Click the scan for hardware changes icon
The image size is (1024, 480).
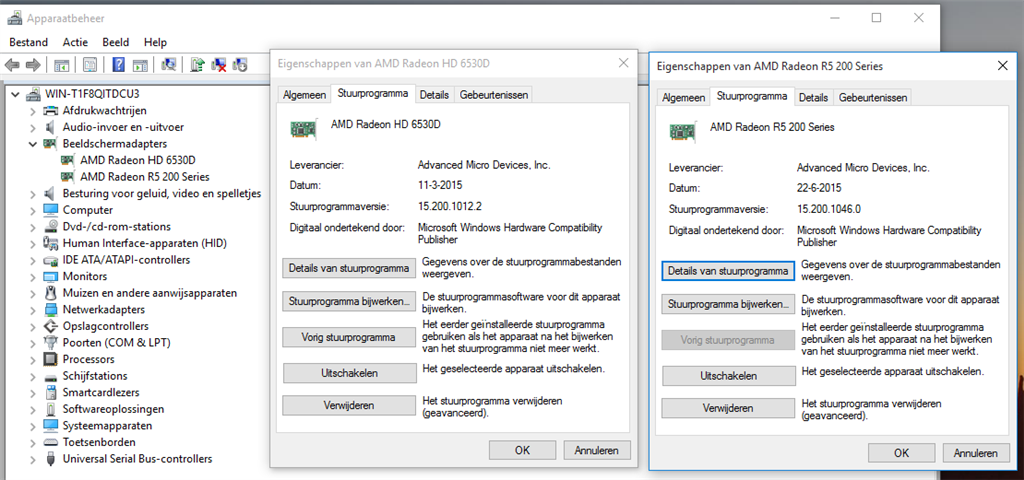point(168,65)
